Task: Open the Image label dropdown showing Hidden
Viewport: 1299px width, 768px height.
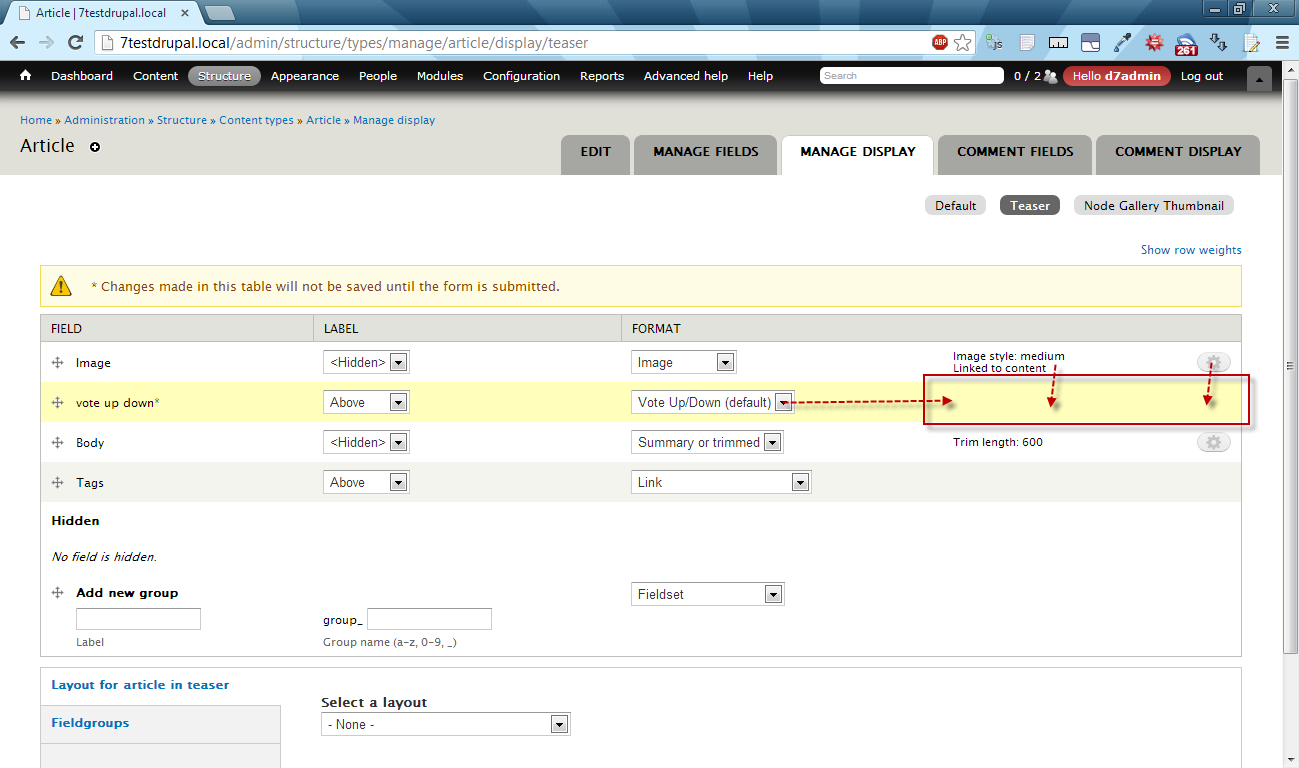Action: tap(366, 362)
